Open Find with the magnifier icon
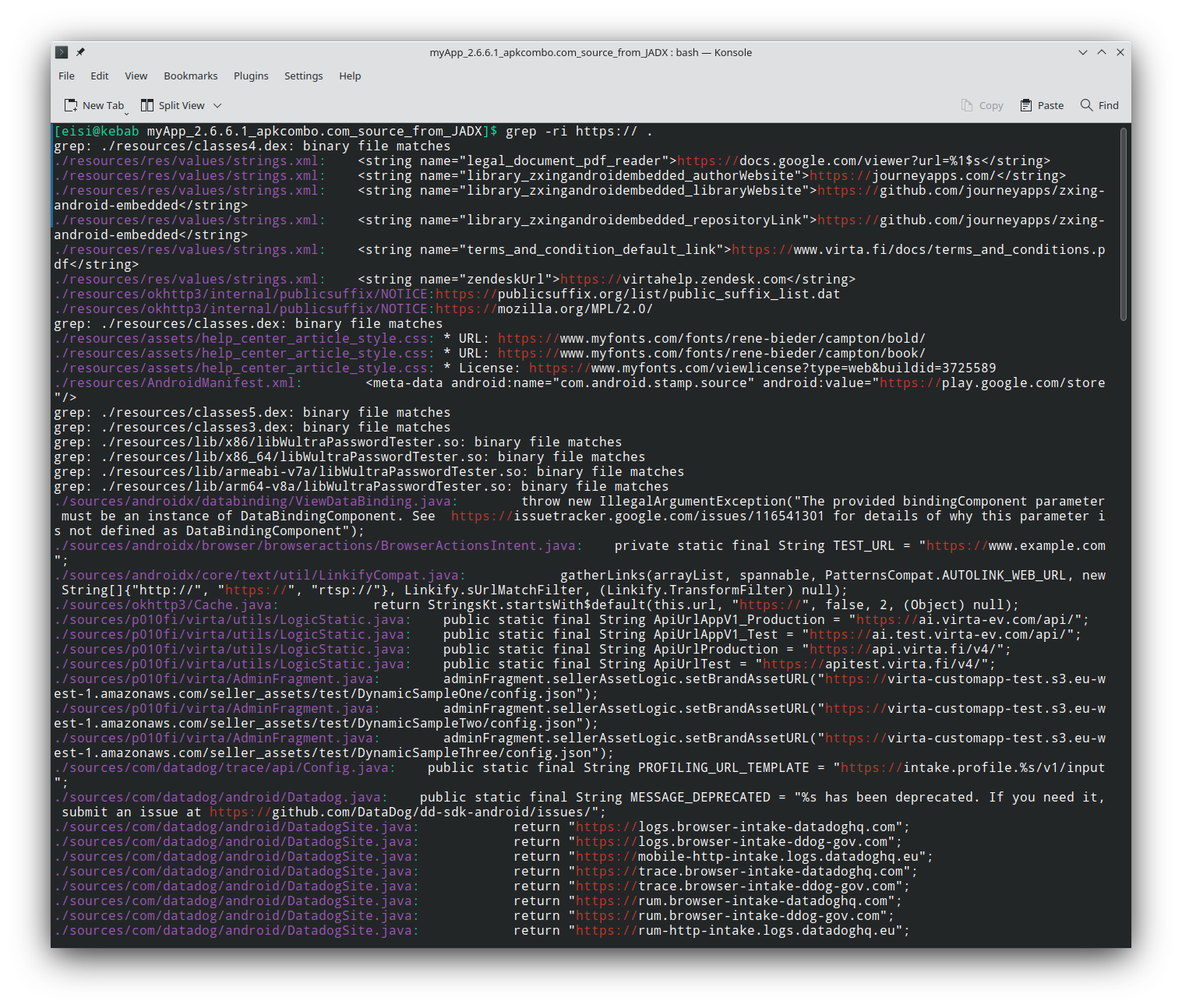Screen dimensions: 1182x1008 coord(1086,105)
